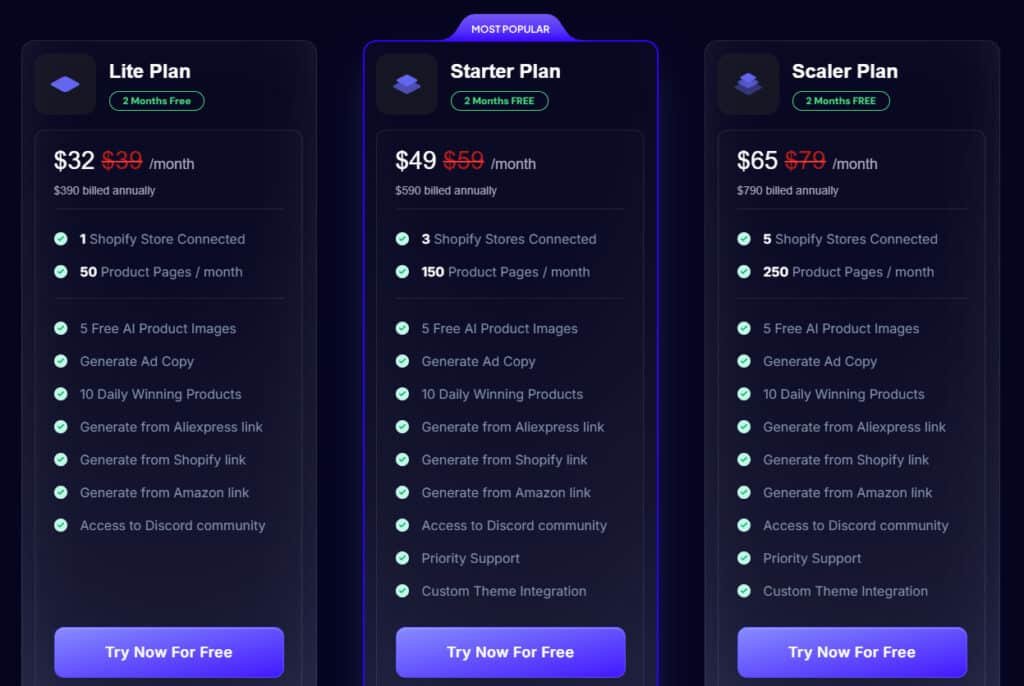Click the Scaler Plan cube icon
The width and height of the screenshot is (1024, 686).
(747, 84)
